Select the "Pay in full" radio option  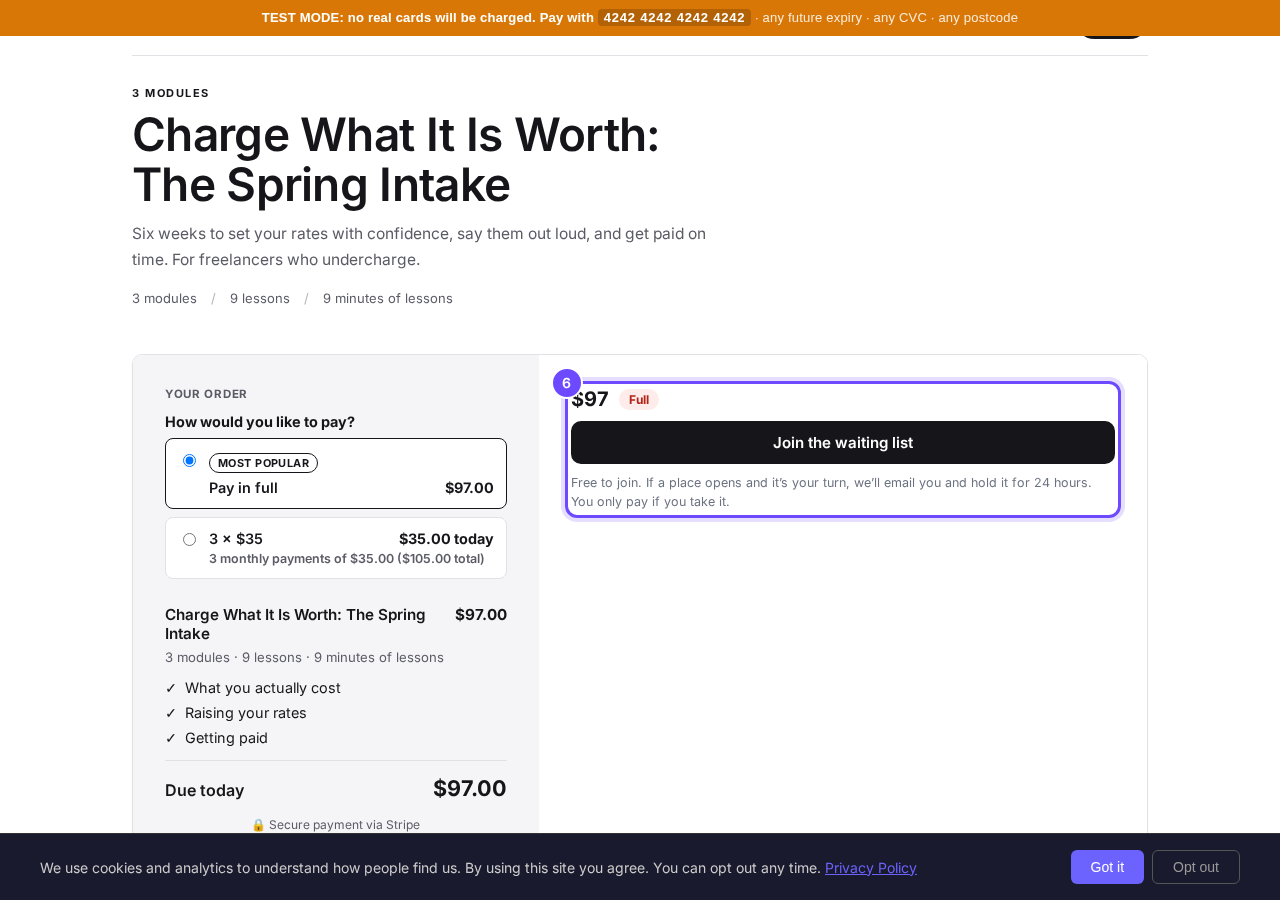click(189, 460)
